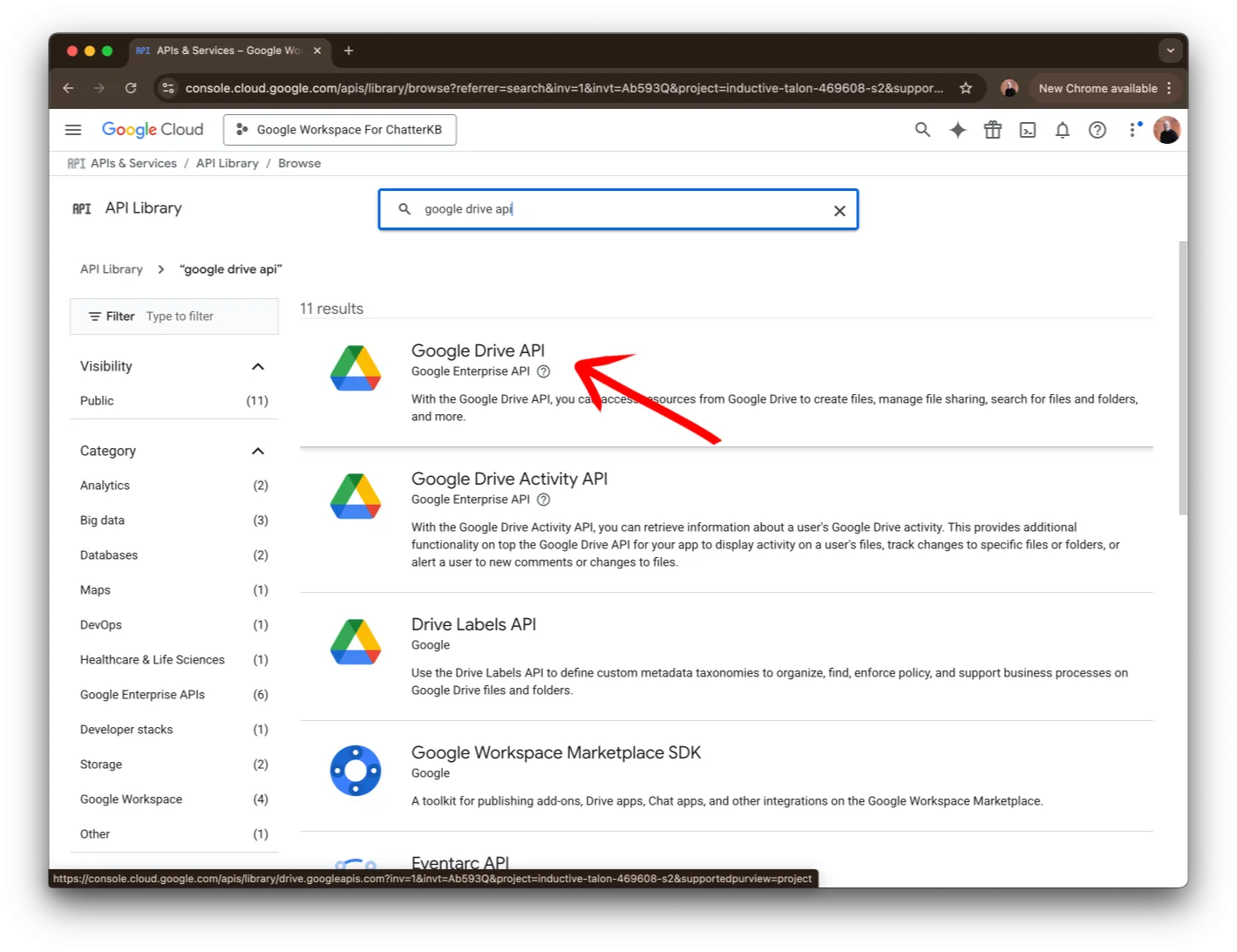The width and height of the screenshot is (1237, 952).
Task: Filter by Developer stacks category
Action: pos(174,730)
